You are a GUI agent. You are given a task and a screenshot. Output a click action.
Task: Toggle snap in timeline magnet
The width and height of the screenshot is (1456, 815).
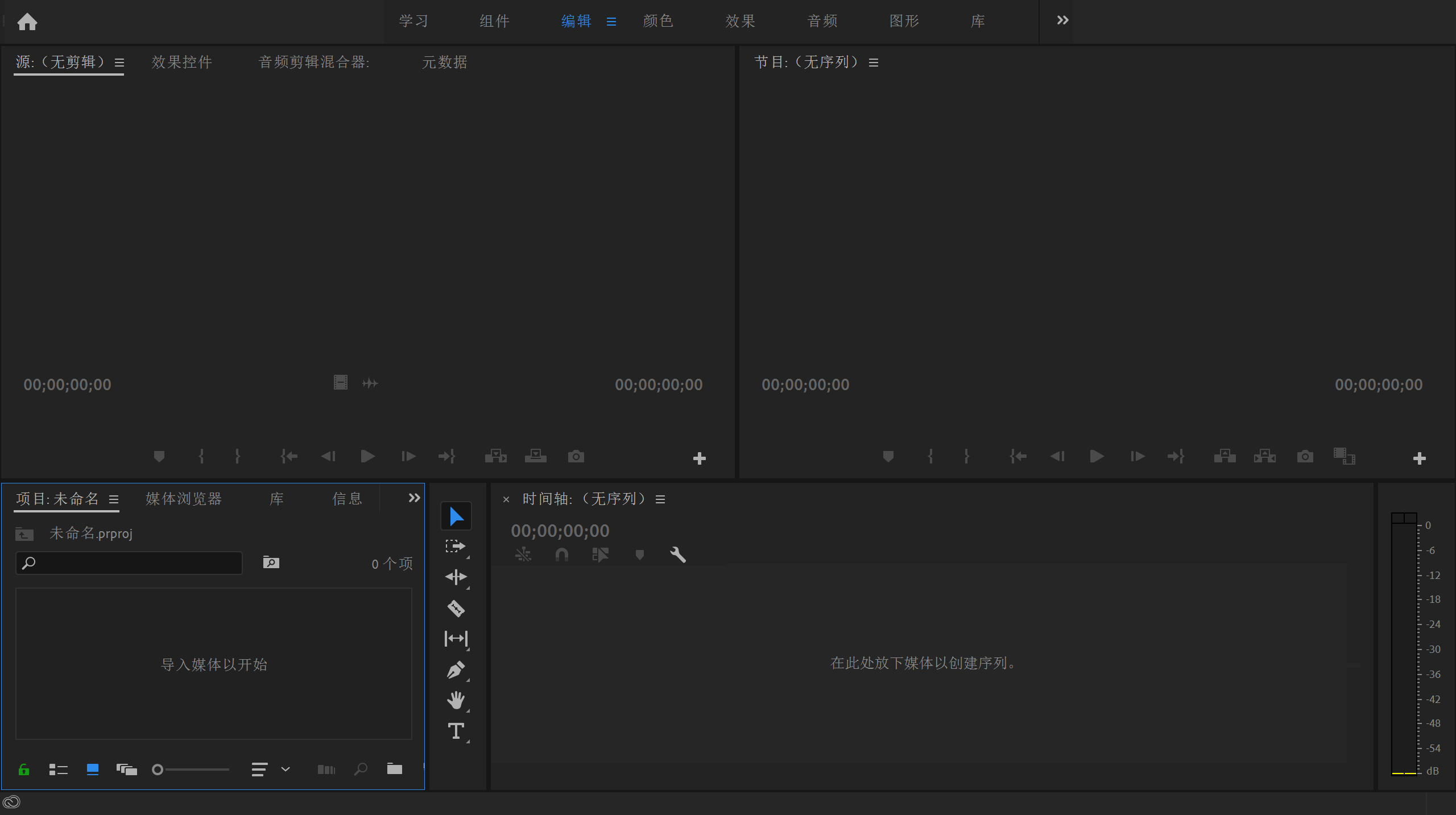(561, 555)
